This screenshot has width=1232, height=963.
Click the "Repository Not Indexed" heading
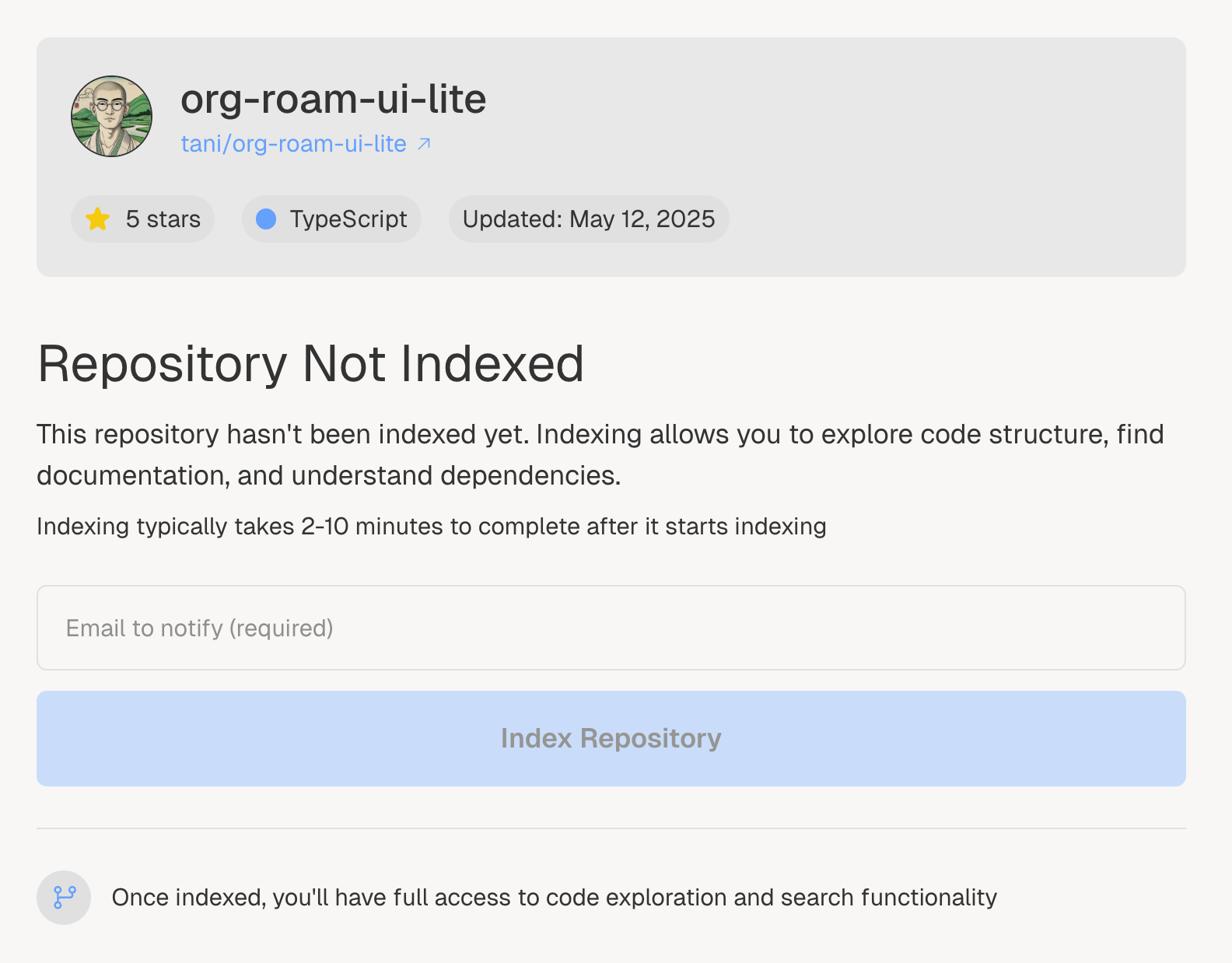310,364
